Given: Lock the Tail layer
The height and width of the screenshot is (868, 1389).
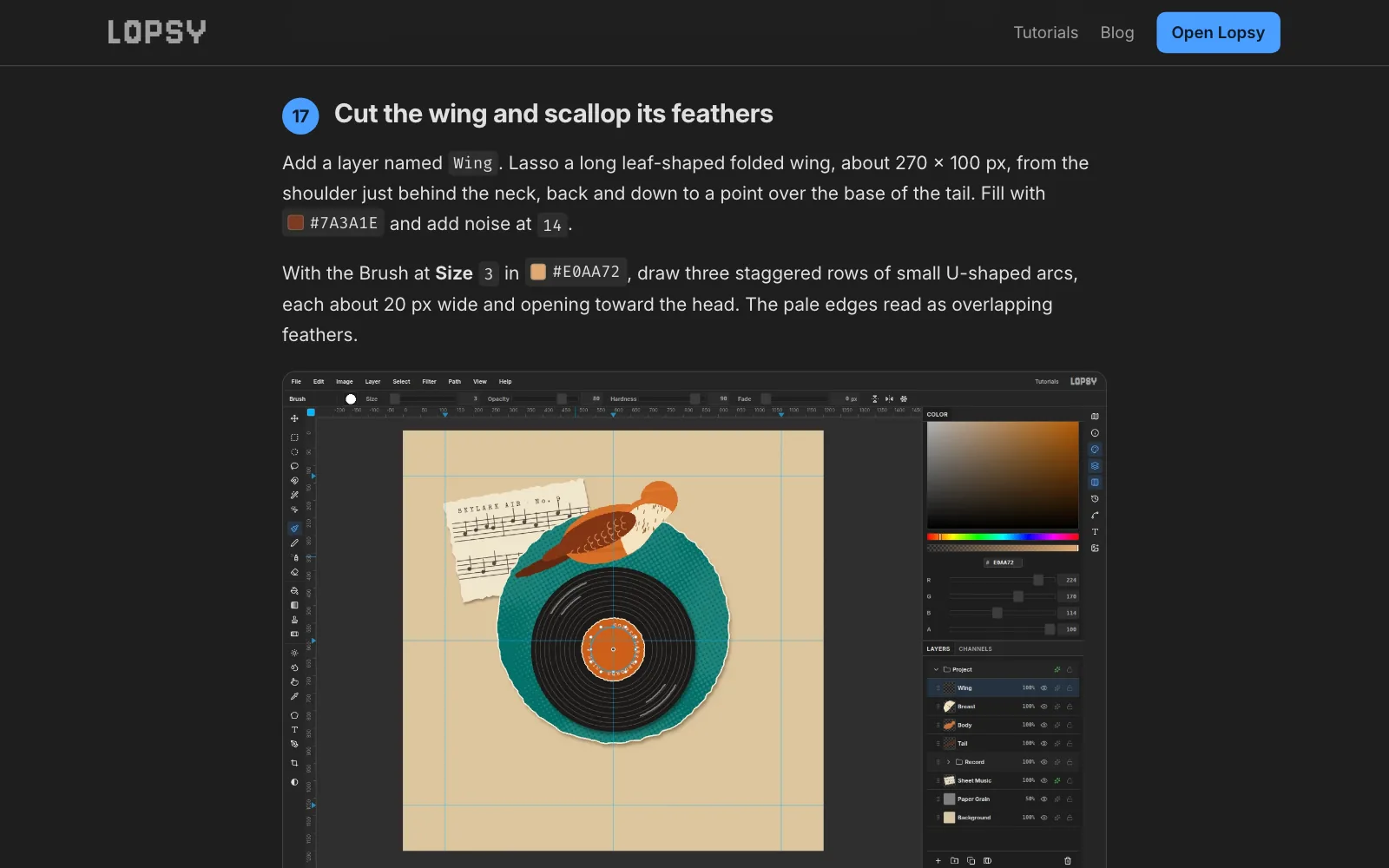Looking at the screenshot, I should click(x=1070, y=743).
